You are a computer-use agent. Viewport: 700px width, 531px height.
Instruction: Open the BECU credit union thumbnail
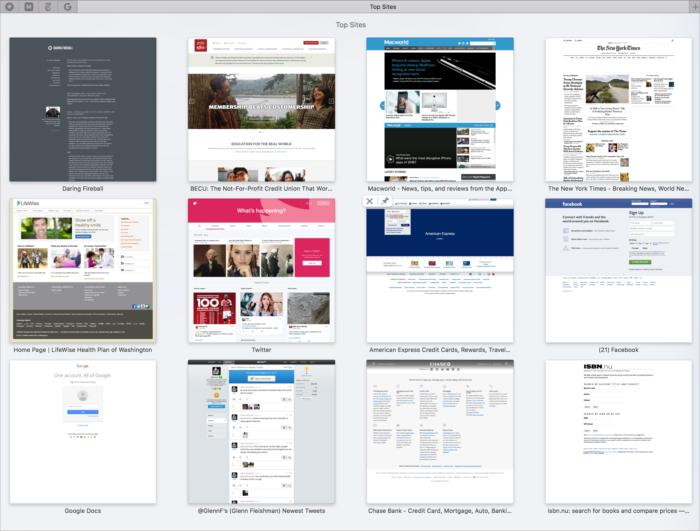pyautogui.click(x=261, y=109)
